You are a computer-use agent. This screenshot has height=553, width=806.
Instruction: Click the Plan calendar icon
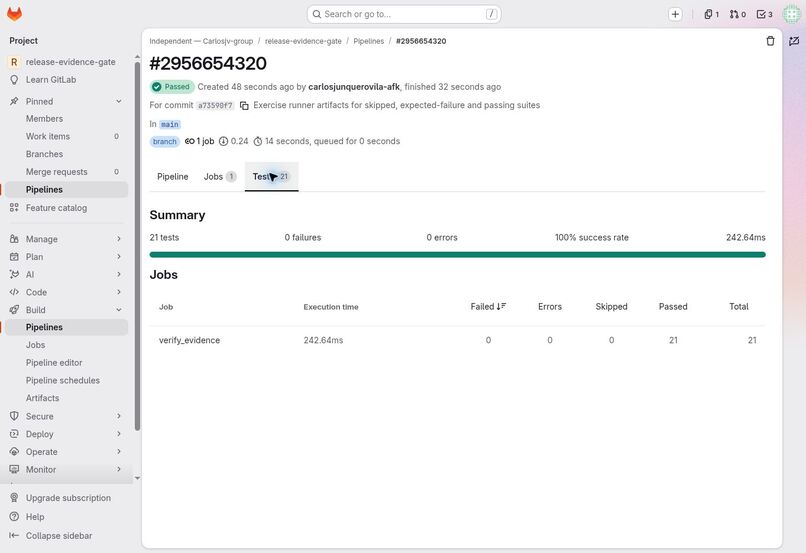coord(14,256)
